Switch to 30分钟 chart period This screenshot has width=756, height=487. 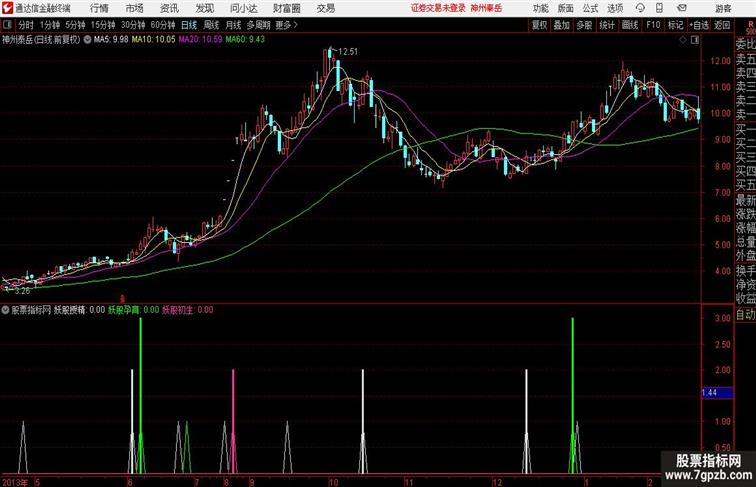133,25
